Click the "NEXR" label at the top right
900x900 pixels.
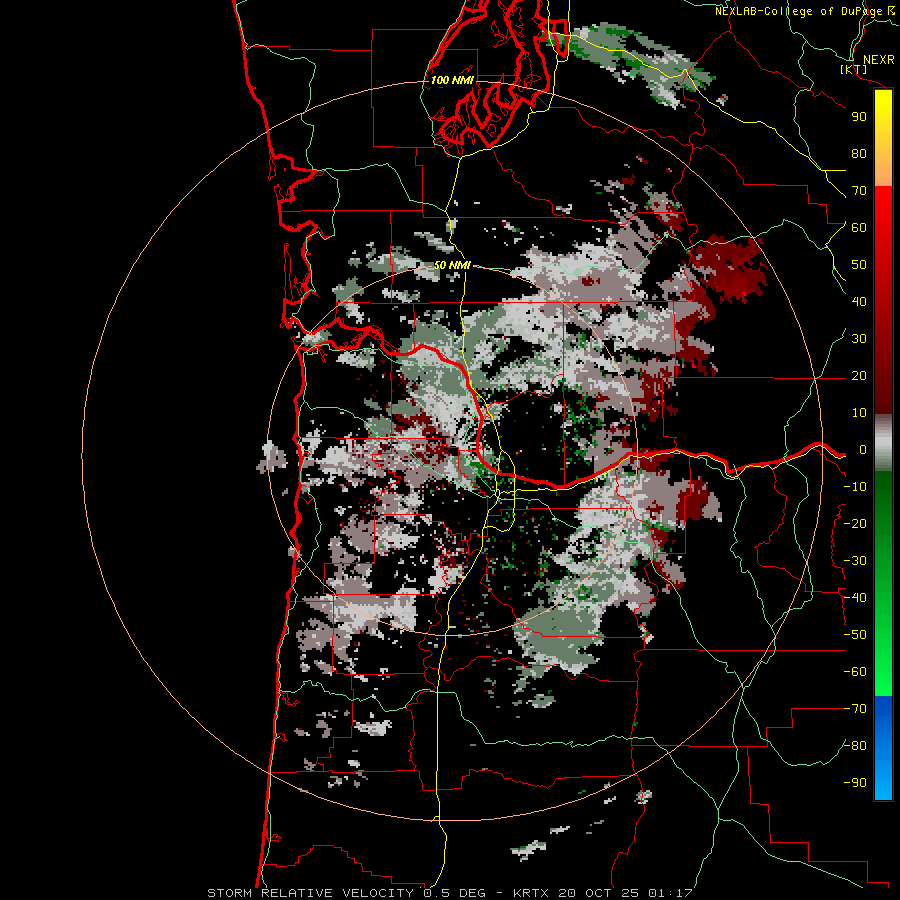(x=879, y=60)
